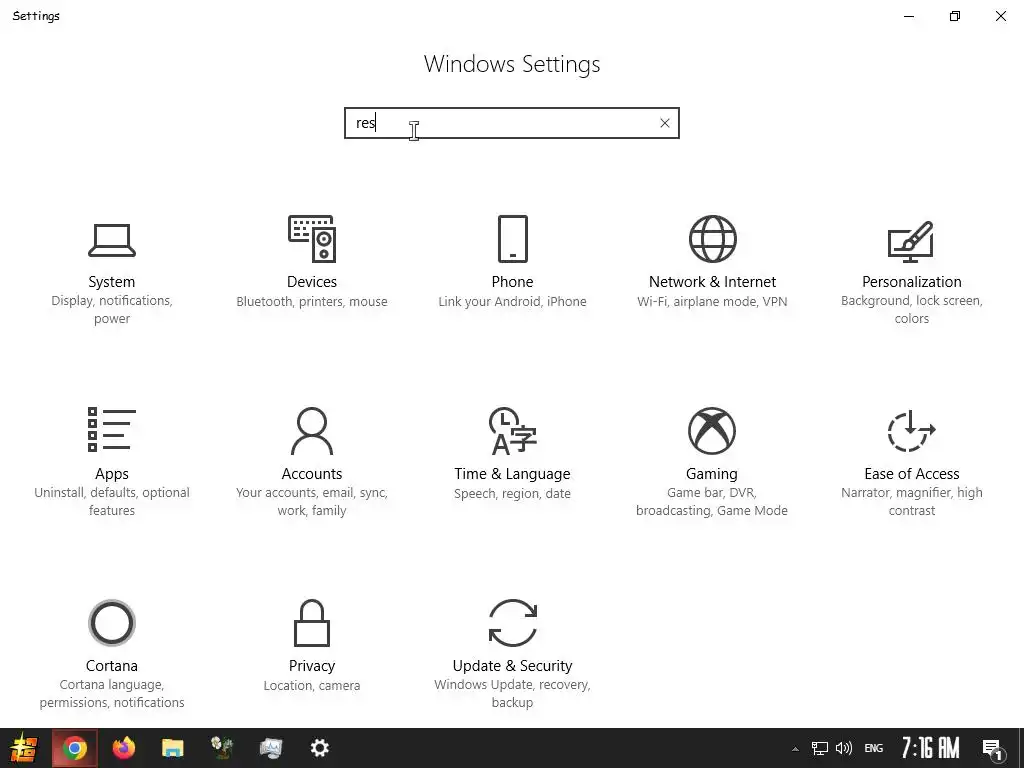
Task: Click the Apps label text
Action: click(112, 473)
